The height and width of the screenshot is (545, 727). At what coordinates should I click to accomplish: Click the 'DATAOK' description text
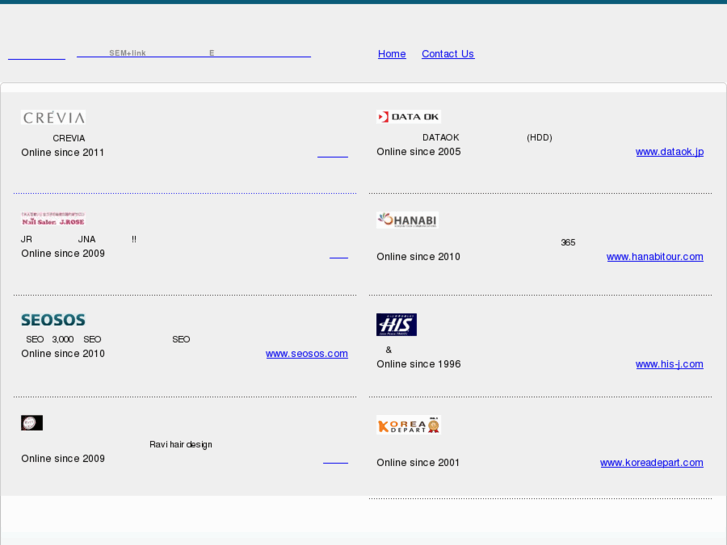[x=440, y=137]
